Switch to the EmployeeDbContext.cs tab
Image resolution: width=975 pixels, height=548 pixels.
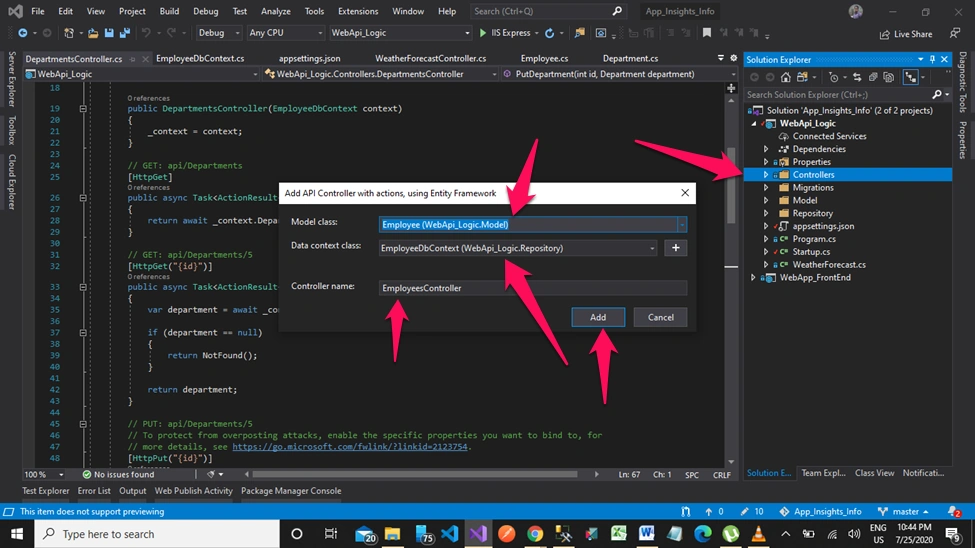pos(200,58)
